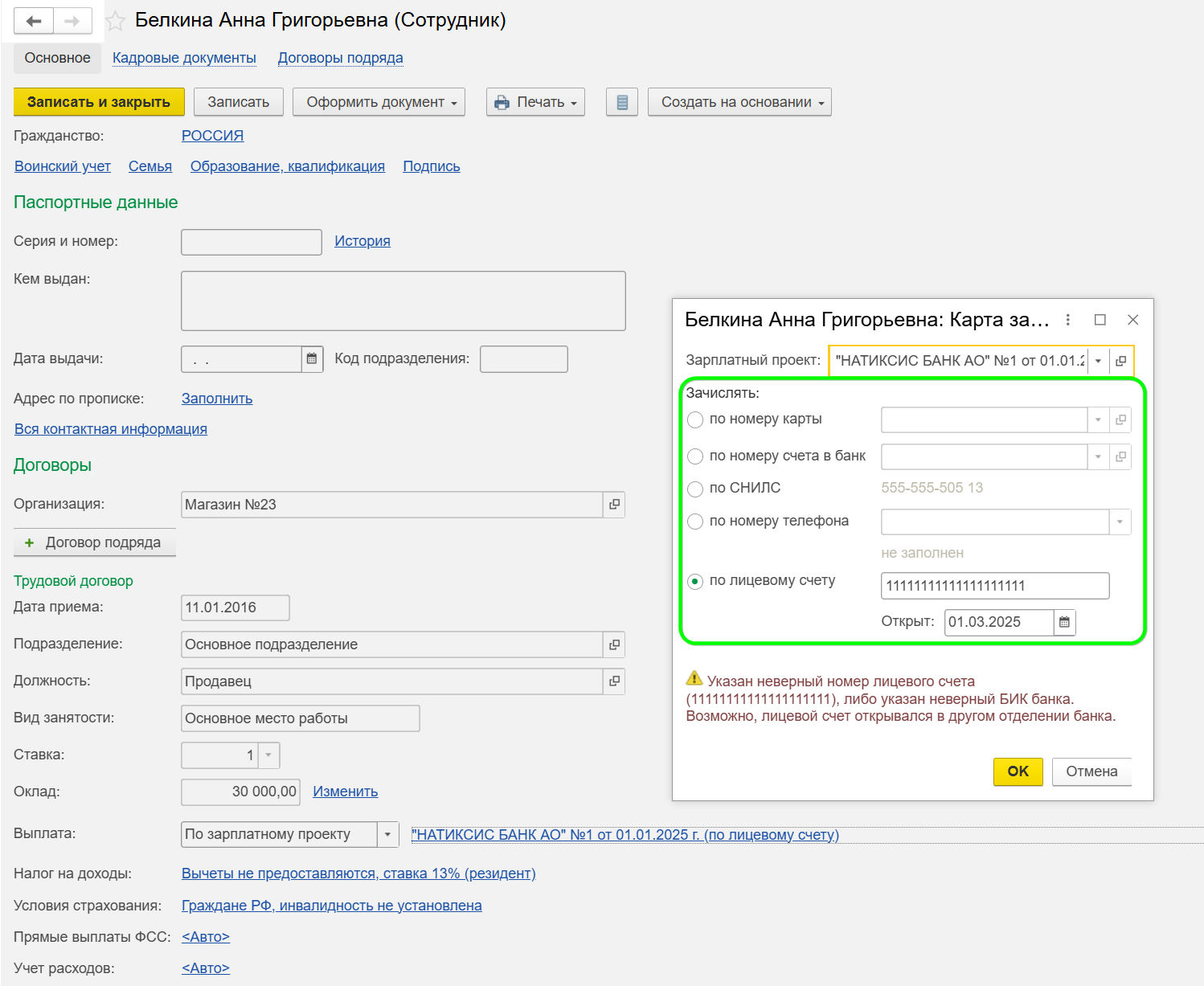Screen dimensions: 1204x986
Task: Open the Учет расходов Авто link
Action: (206, 968)
